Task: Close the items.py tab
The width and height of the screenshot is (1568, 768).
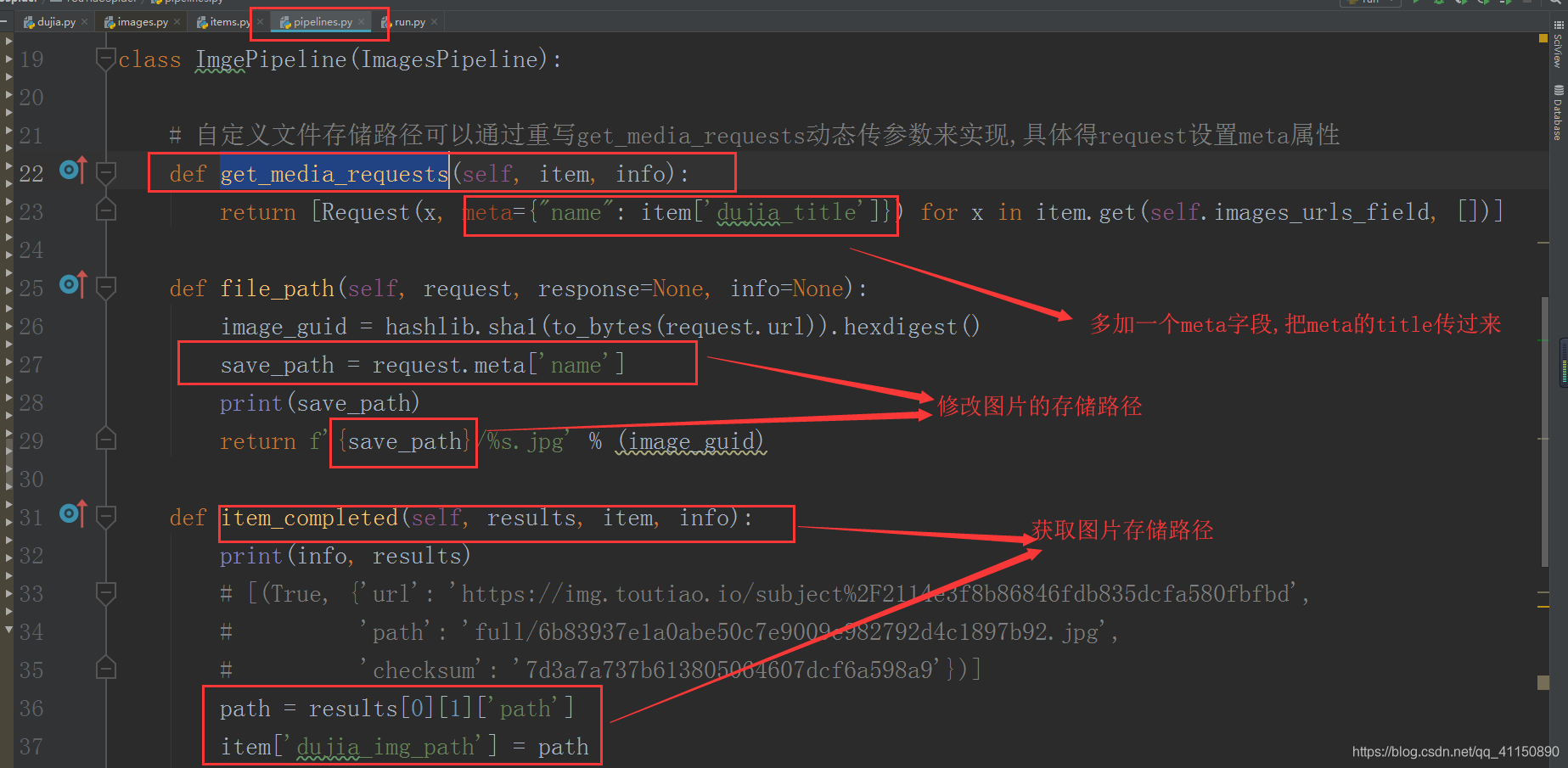Action: (260, 22)
